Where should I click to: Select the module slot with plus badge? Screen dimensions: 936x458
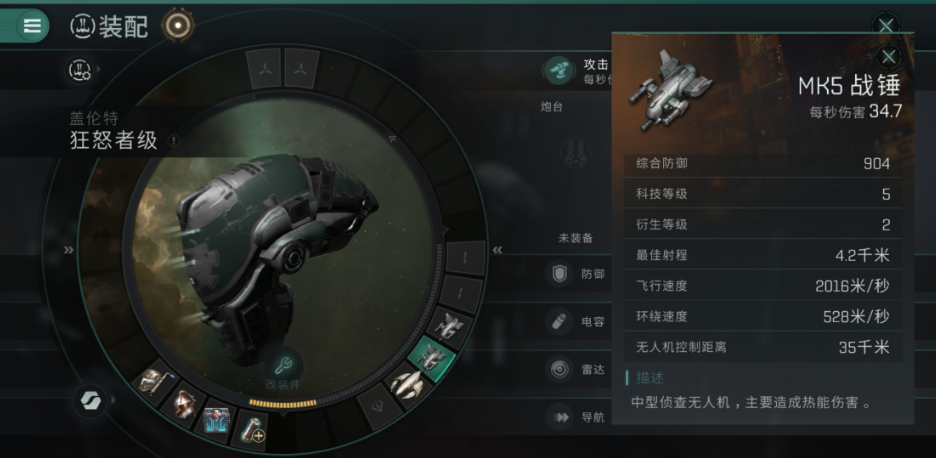point(251,428)
